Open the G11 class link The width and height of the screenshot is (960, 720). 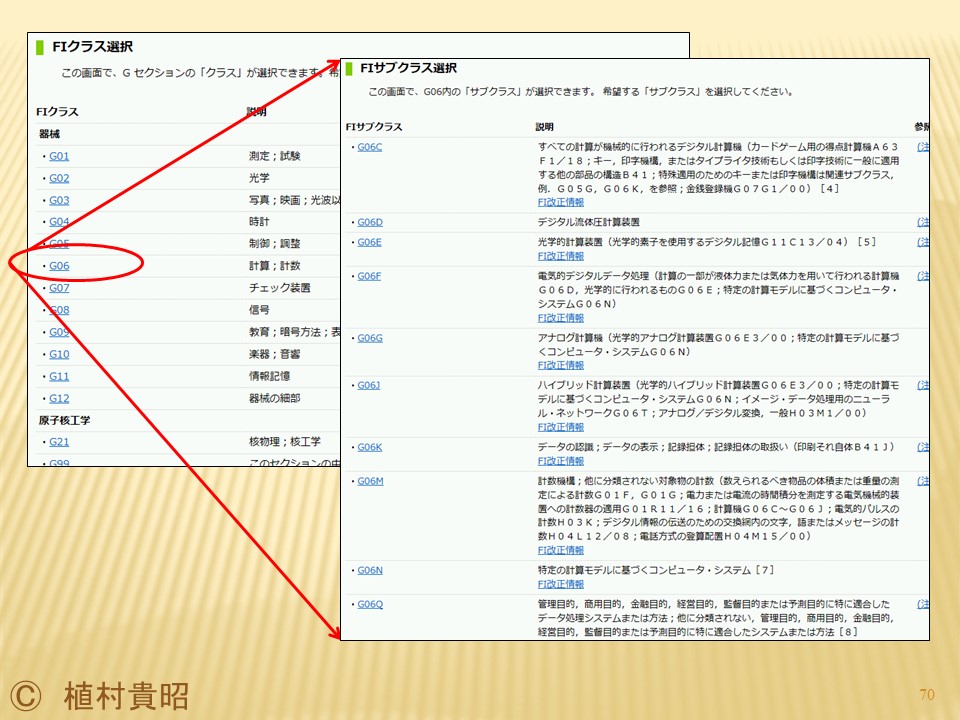point(59,376)
